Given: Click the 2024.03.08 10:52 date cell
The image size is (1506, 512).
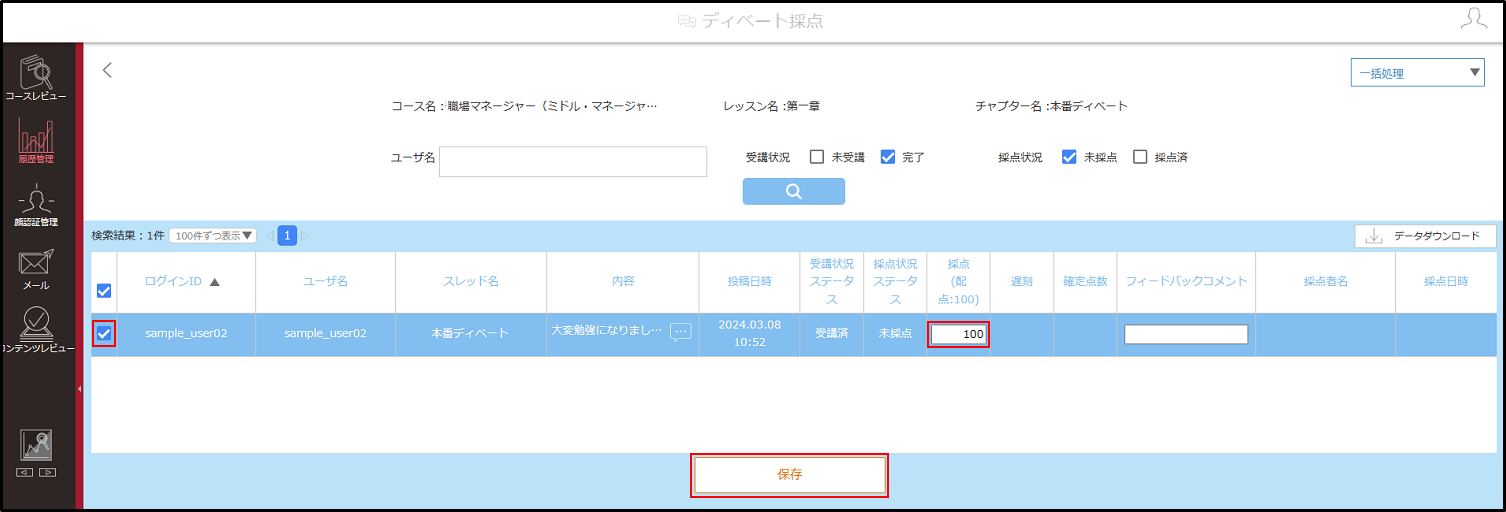Looking at the screenshot, I should 750,333.
